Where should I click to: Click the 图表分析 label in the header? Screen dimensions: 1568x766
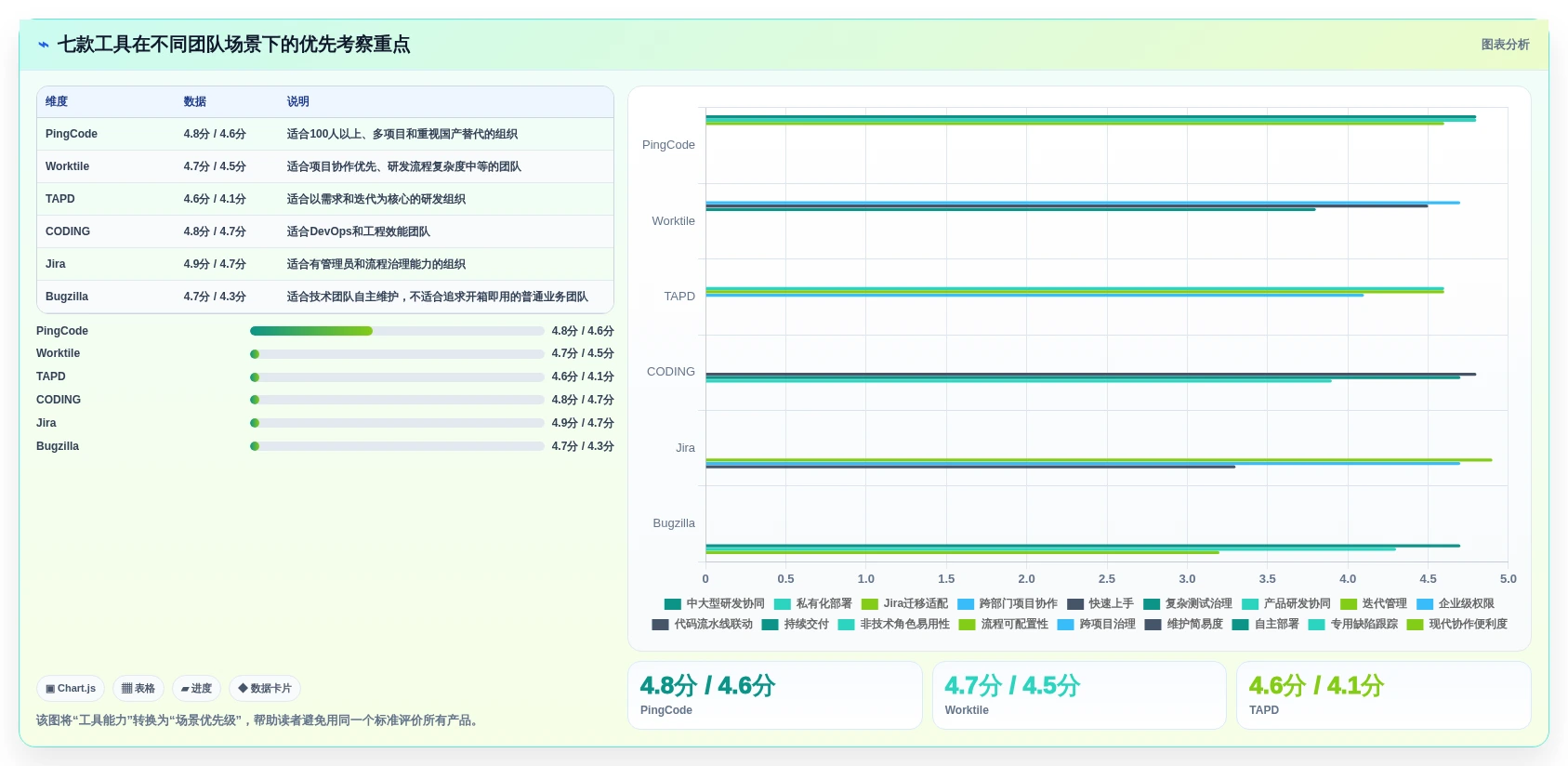[x=1505, y=45]
